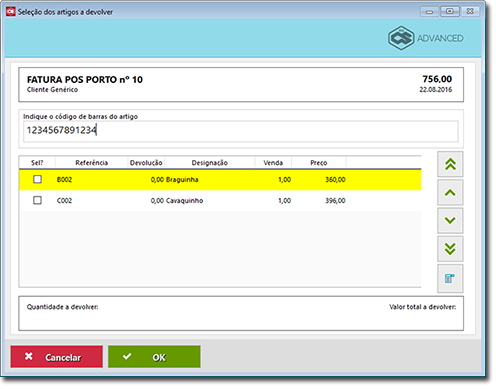Click price 360,00 cell

click(x=335, y=180)
